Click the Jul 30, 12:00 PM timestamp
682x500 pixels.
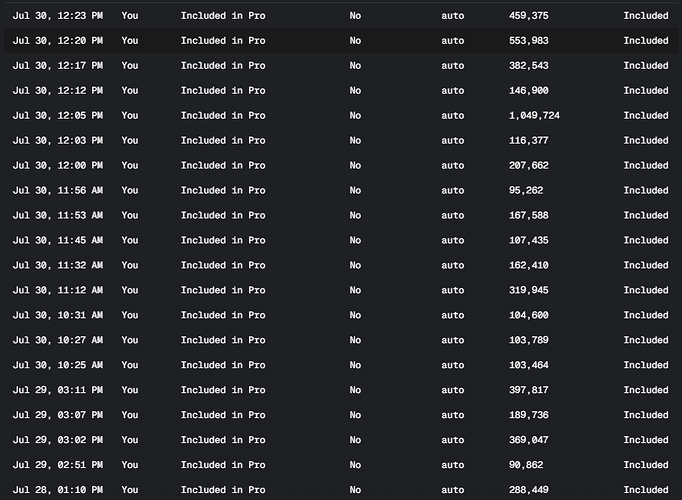(x=57, y=166)
